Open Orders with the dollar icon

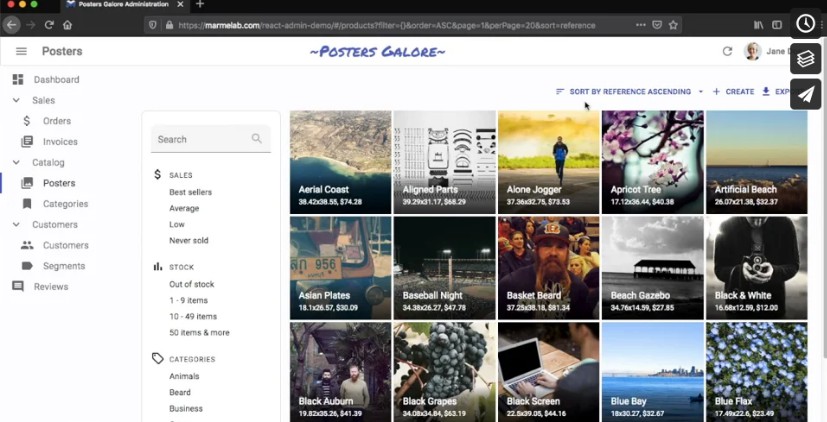[x=56, y=121]
